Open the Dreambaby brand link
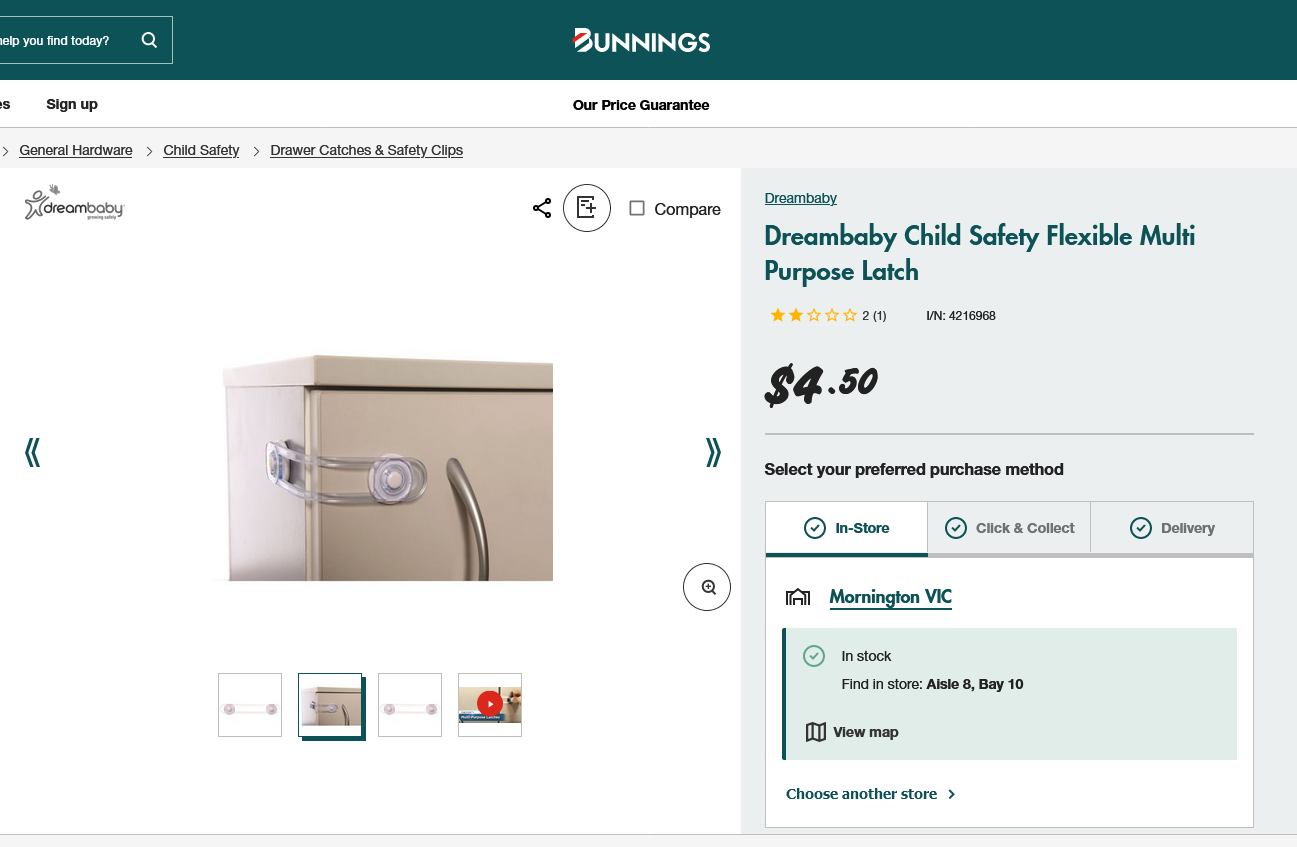 click(x=800, y=198)
